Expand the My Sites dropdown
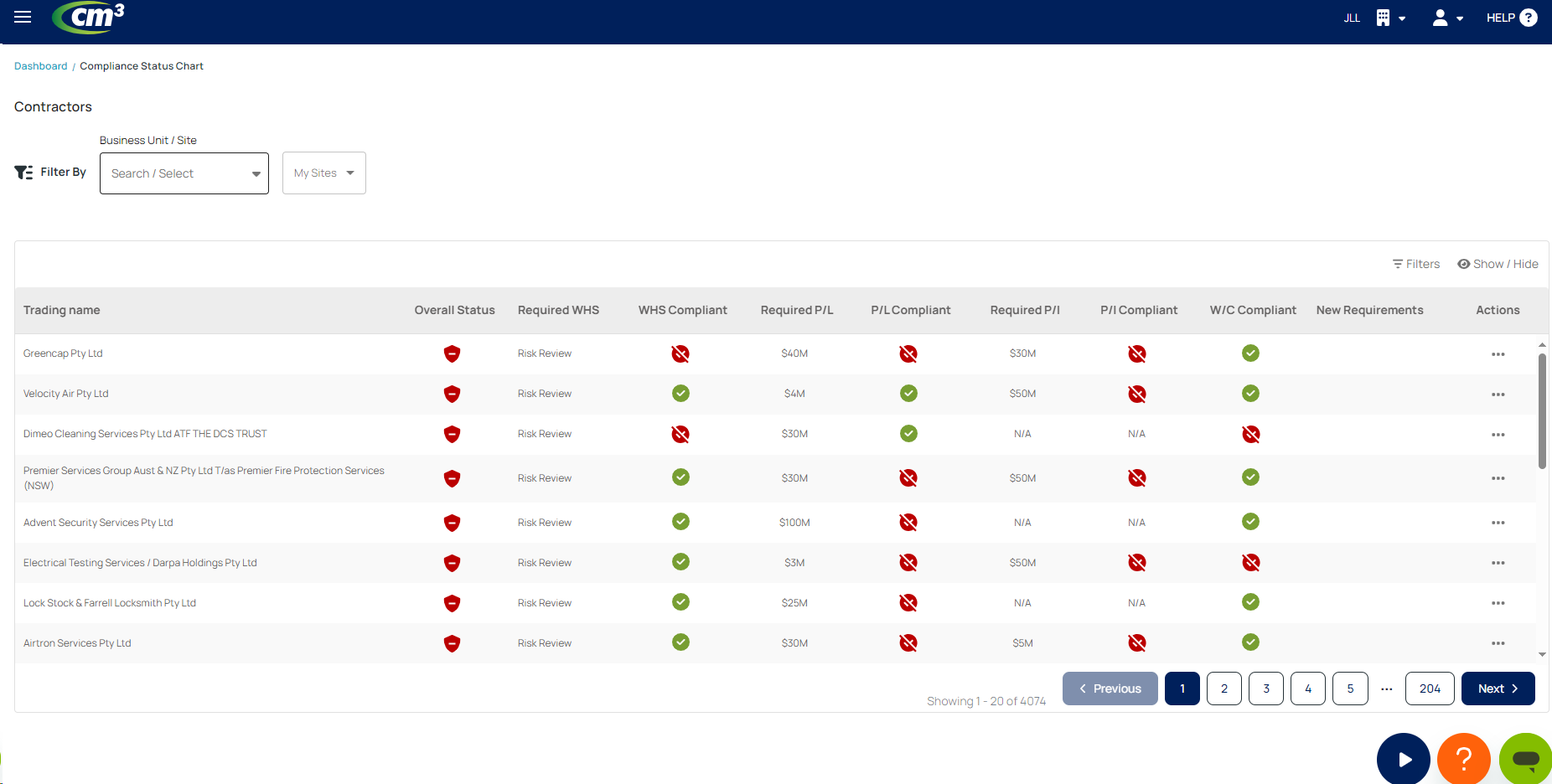1552x784 pixels. [324, 173]
